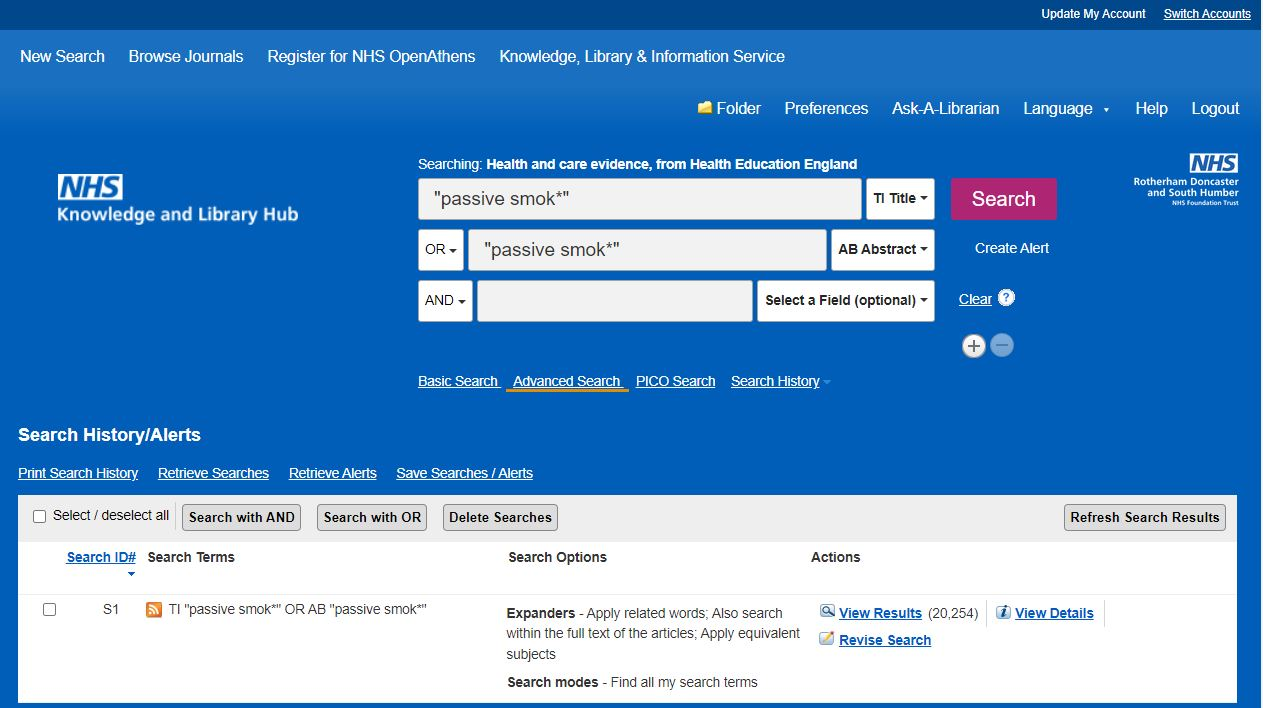Screen dimensions: 1263x708
Task: Open Browse Journals
Action: 186,56
